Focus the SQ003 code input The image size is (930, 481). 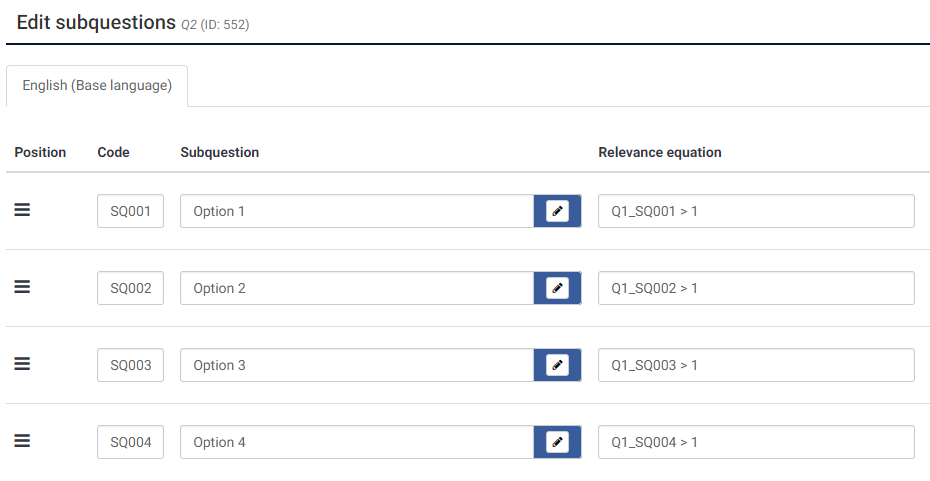coord(130,365)
